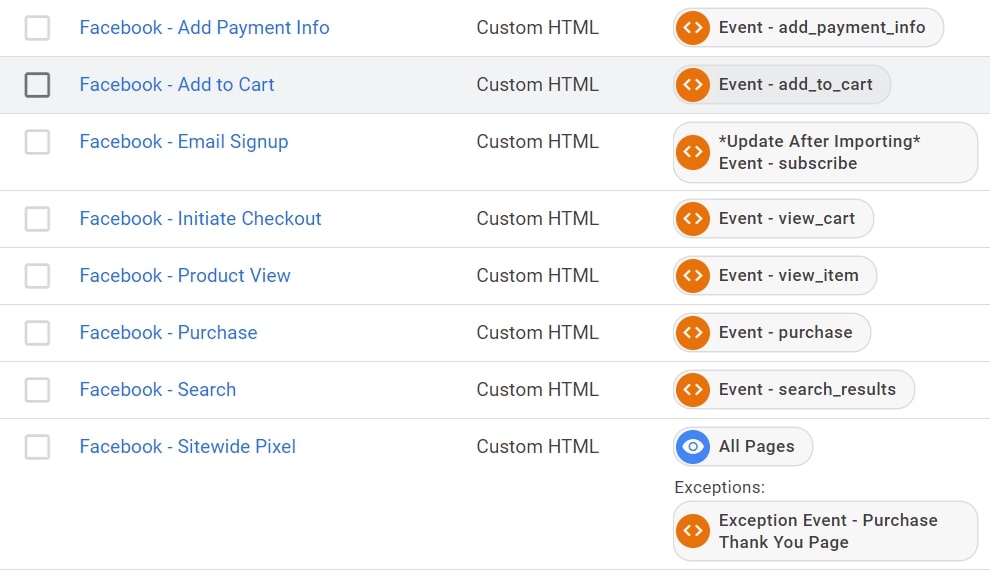Click the view_cart trigger's orange code icon
Screen dimensions: 990x572
click(693, 218)
